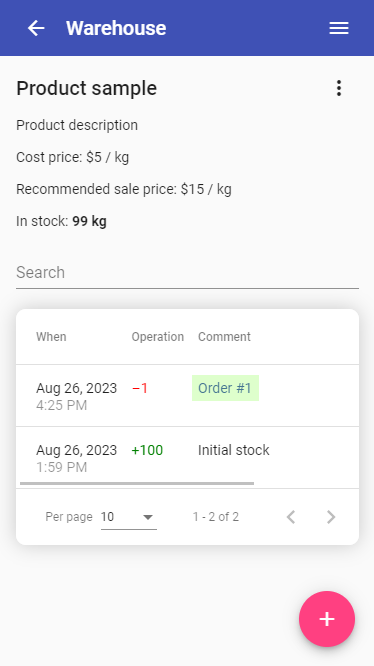The image size is (374, 666).
Task: Click the 1 - 2 of 2 pagination label
Action: 216,517
